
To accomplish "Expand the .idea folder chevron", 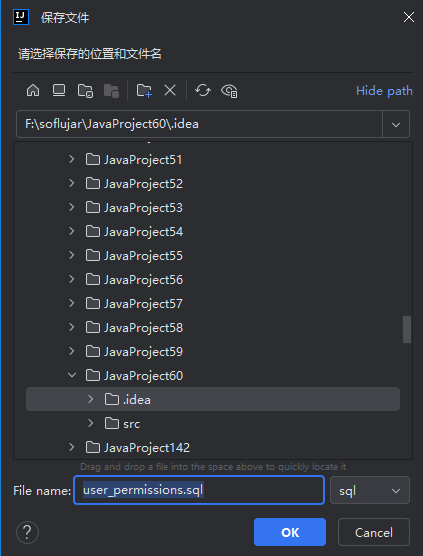I will 91,399.
